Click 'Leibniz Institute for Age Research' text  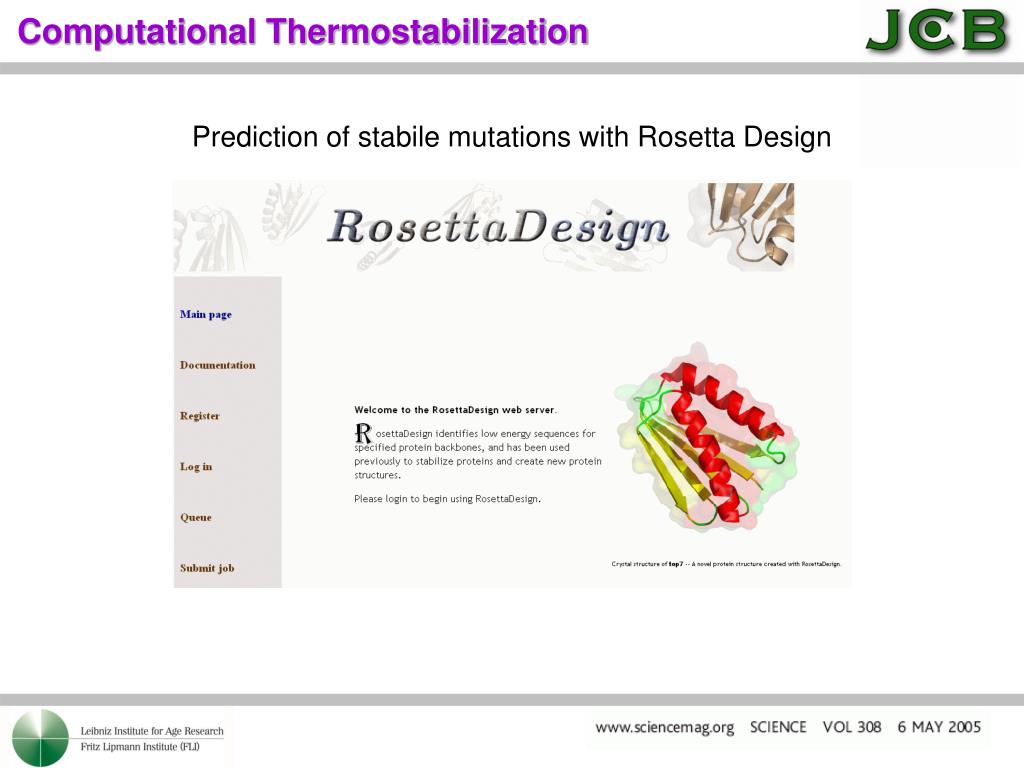tap(152, 731)
